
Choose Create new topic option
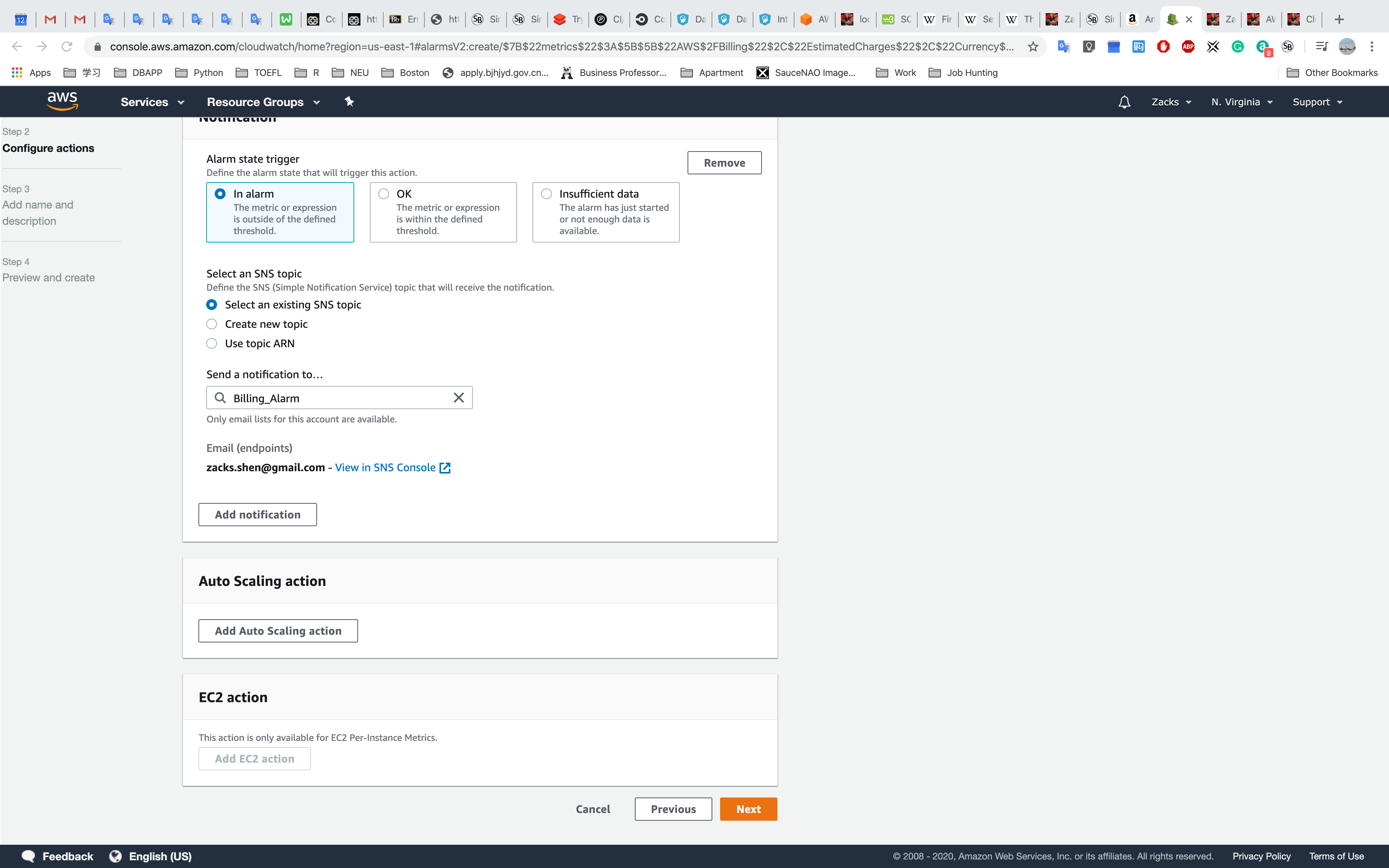(x=212, y=324)
